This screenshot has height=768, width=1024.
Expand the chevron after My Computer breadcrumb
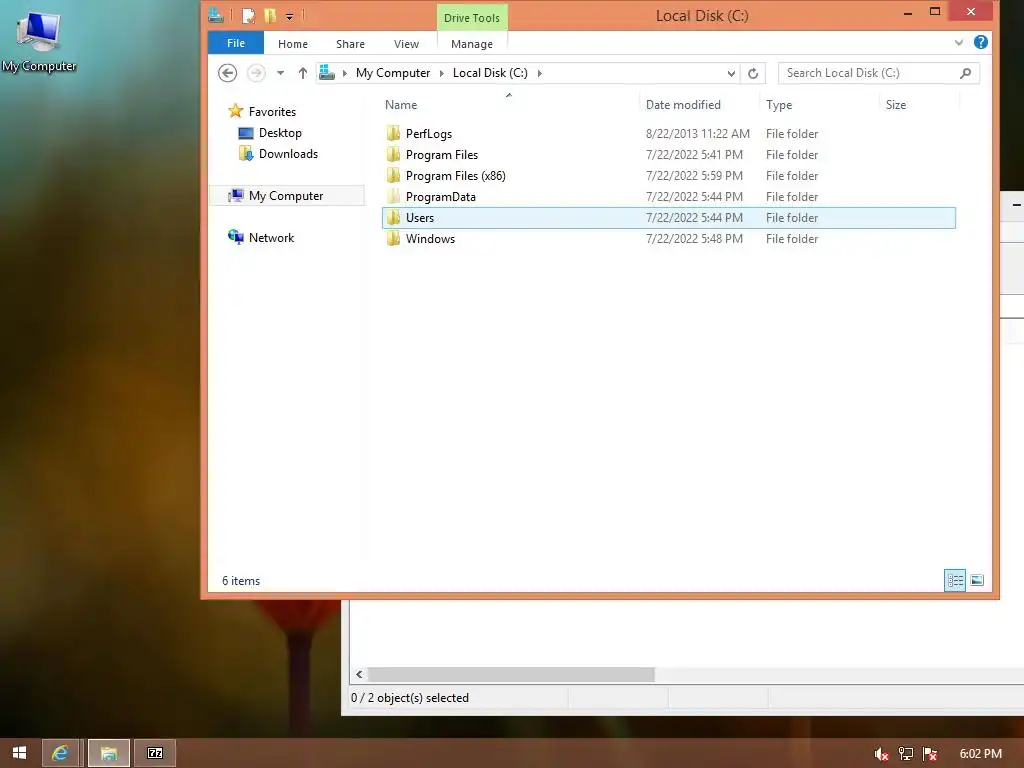441,73
